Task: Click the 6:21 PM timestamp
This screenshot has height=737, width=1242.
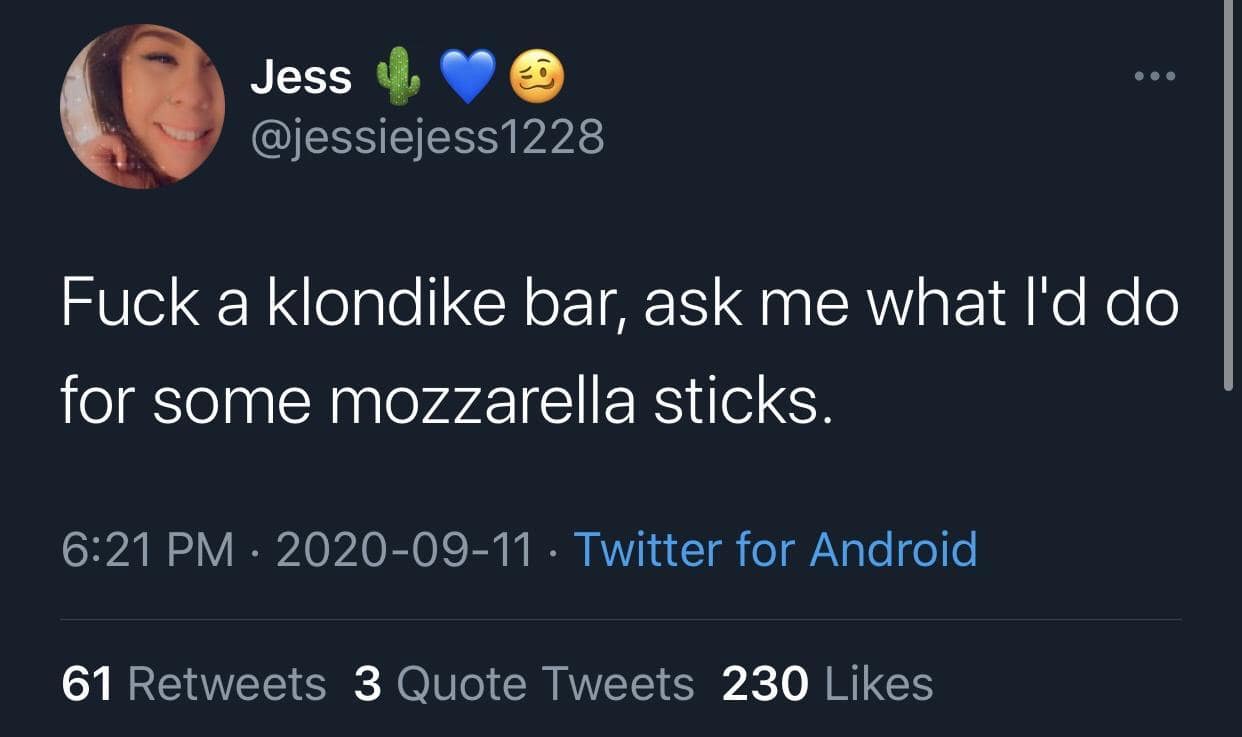Action: (x=147, y=550)
